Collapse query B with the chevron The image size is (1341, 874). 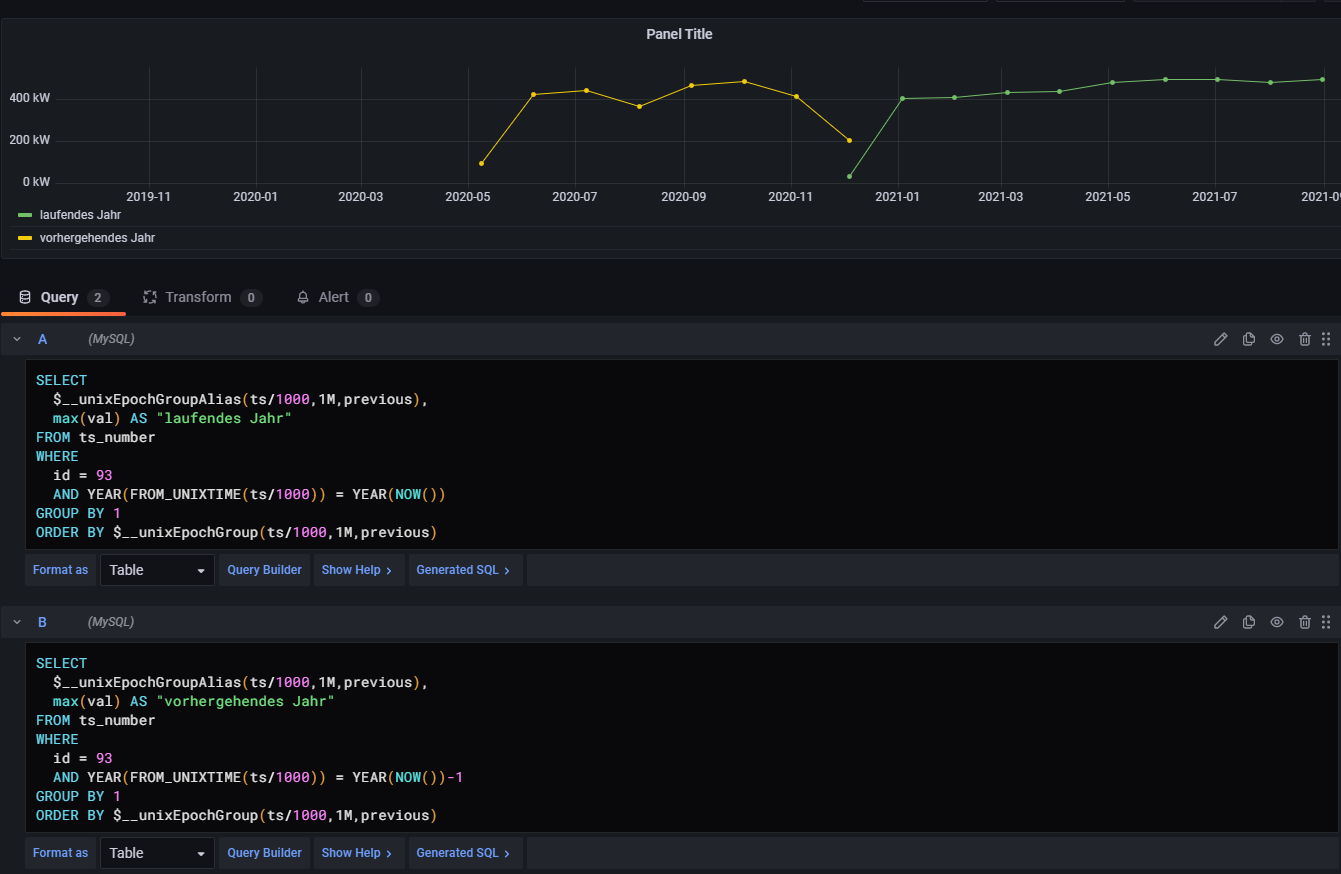coord(17,622)
